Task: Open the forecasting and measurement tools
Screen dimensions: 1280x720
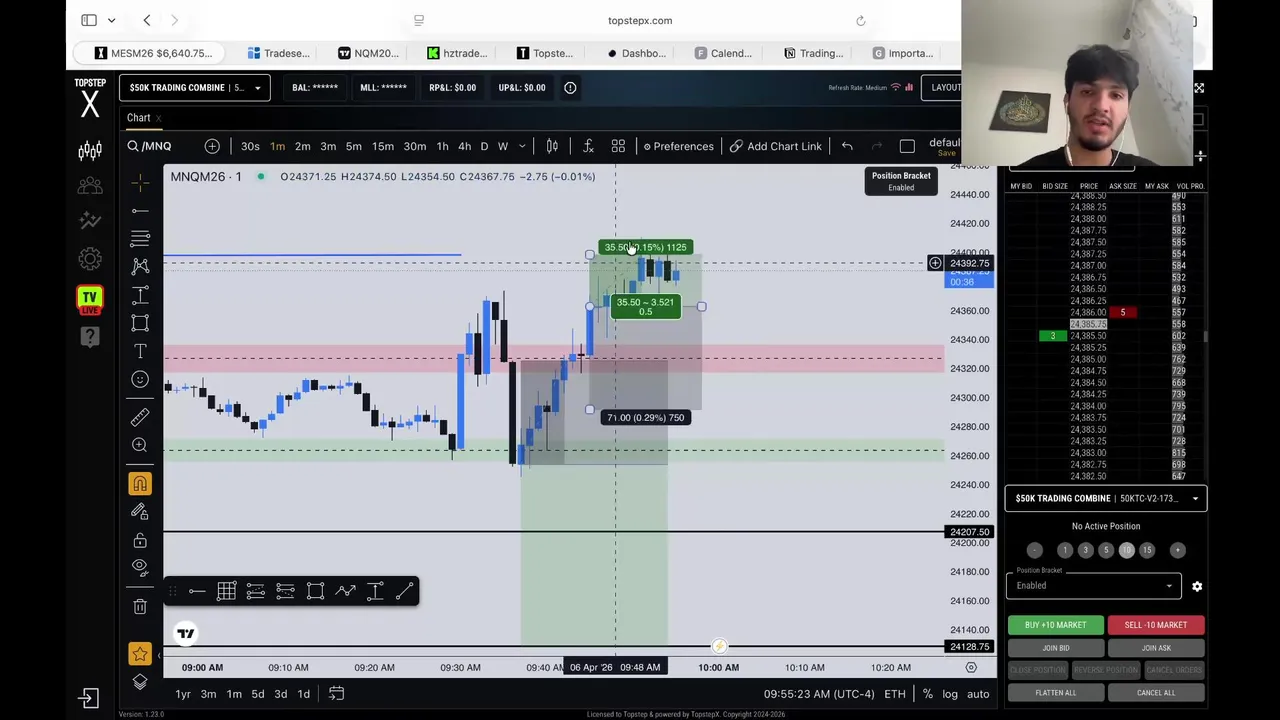Action: [140, 295]
